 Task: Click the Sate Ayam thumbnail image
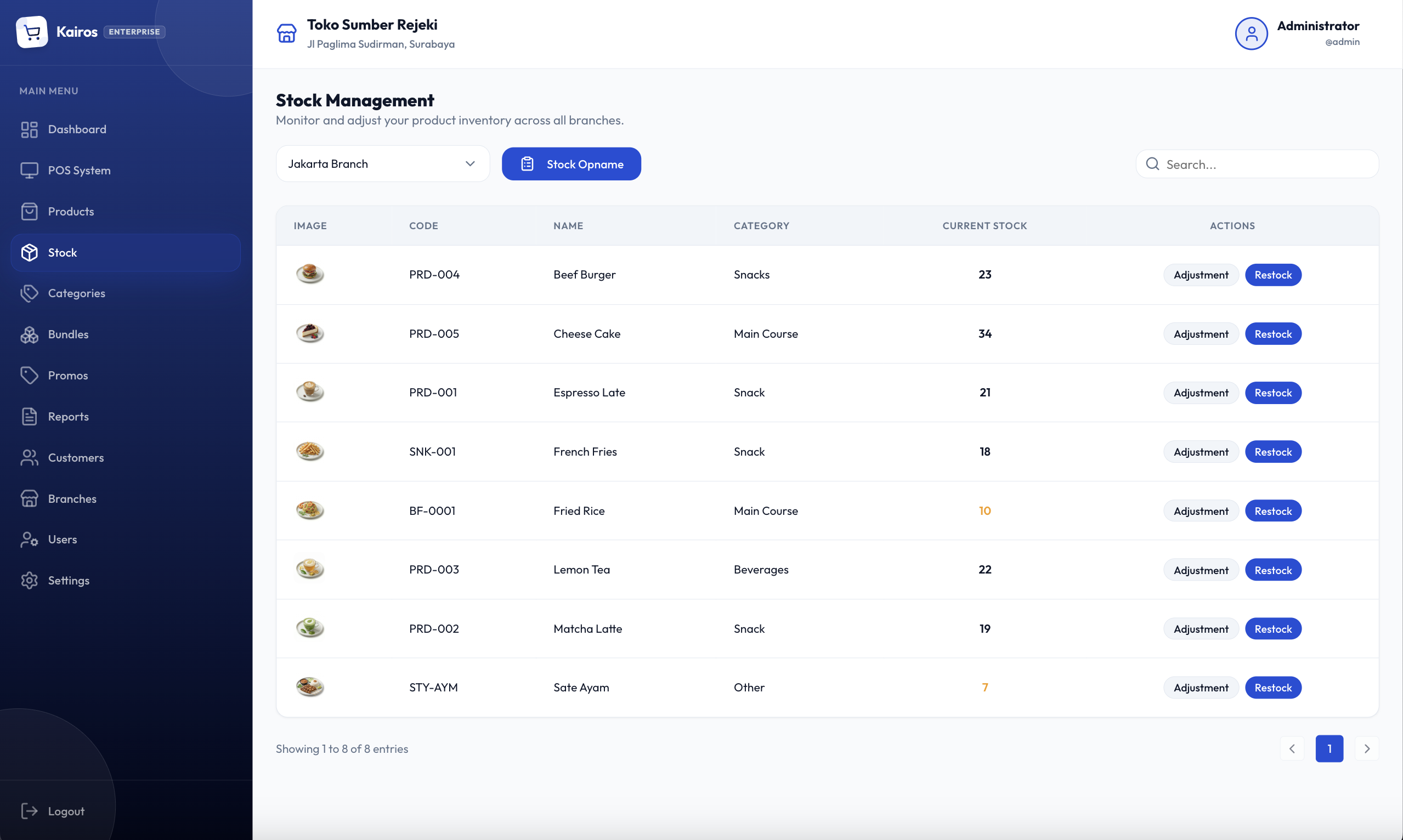click(x=310, y=687)
